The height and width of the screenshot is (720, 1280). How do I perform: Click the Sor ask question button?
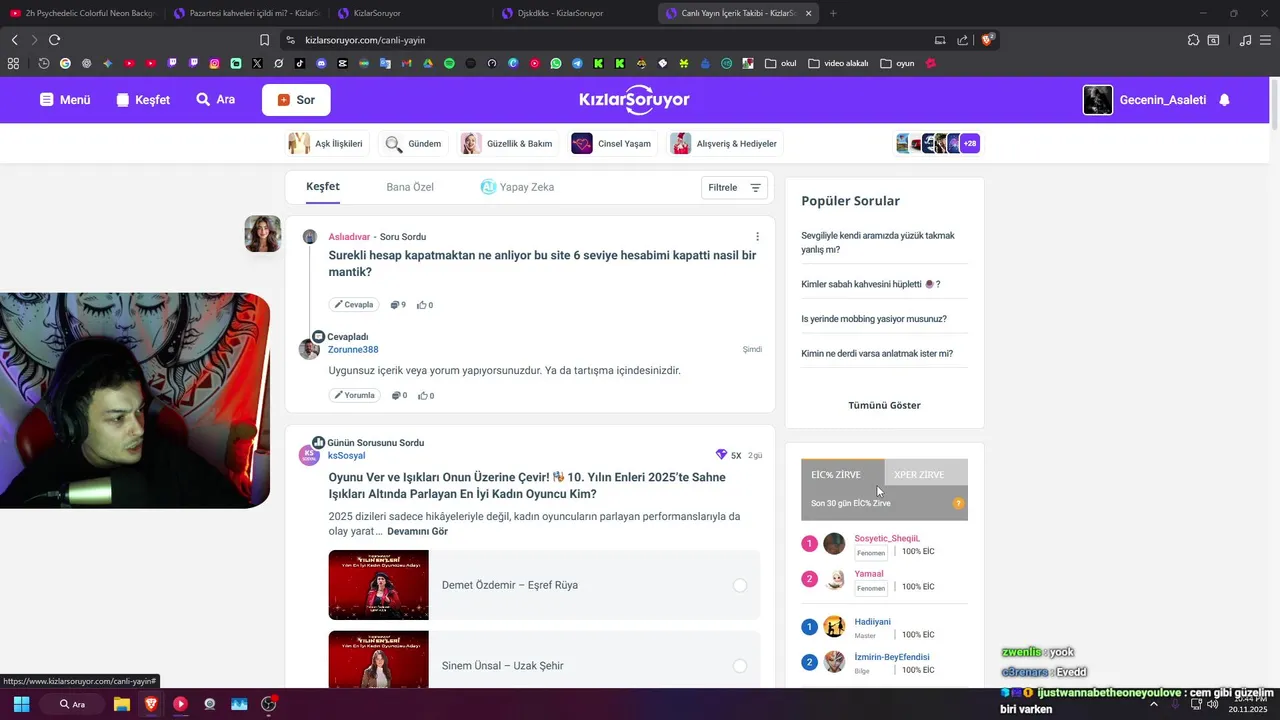296,100
